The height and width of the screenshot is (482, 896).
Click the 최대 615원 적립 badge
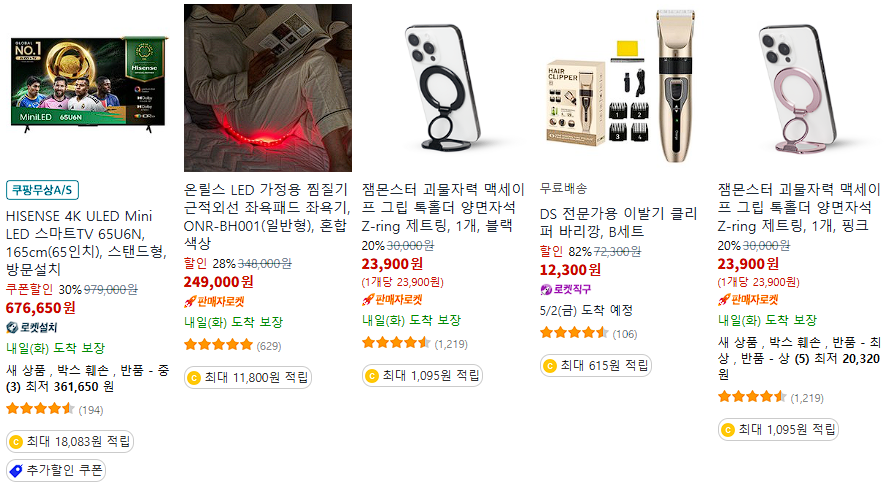click(x=596, y=365)
